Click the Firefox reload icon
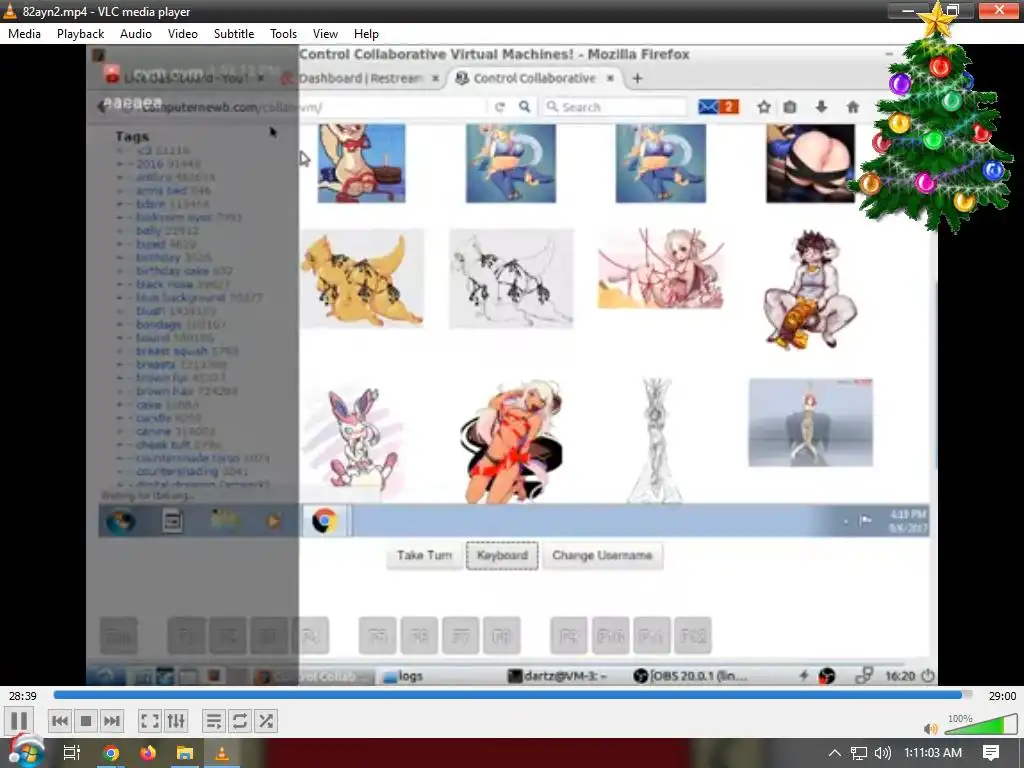 point(500,107)
